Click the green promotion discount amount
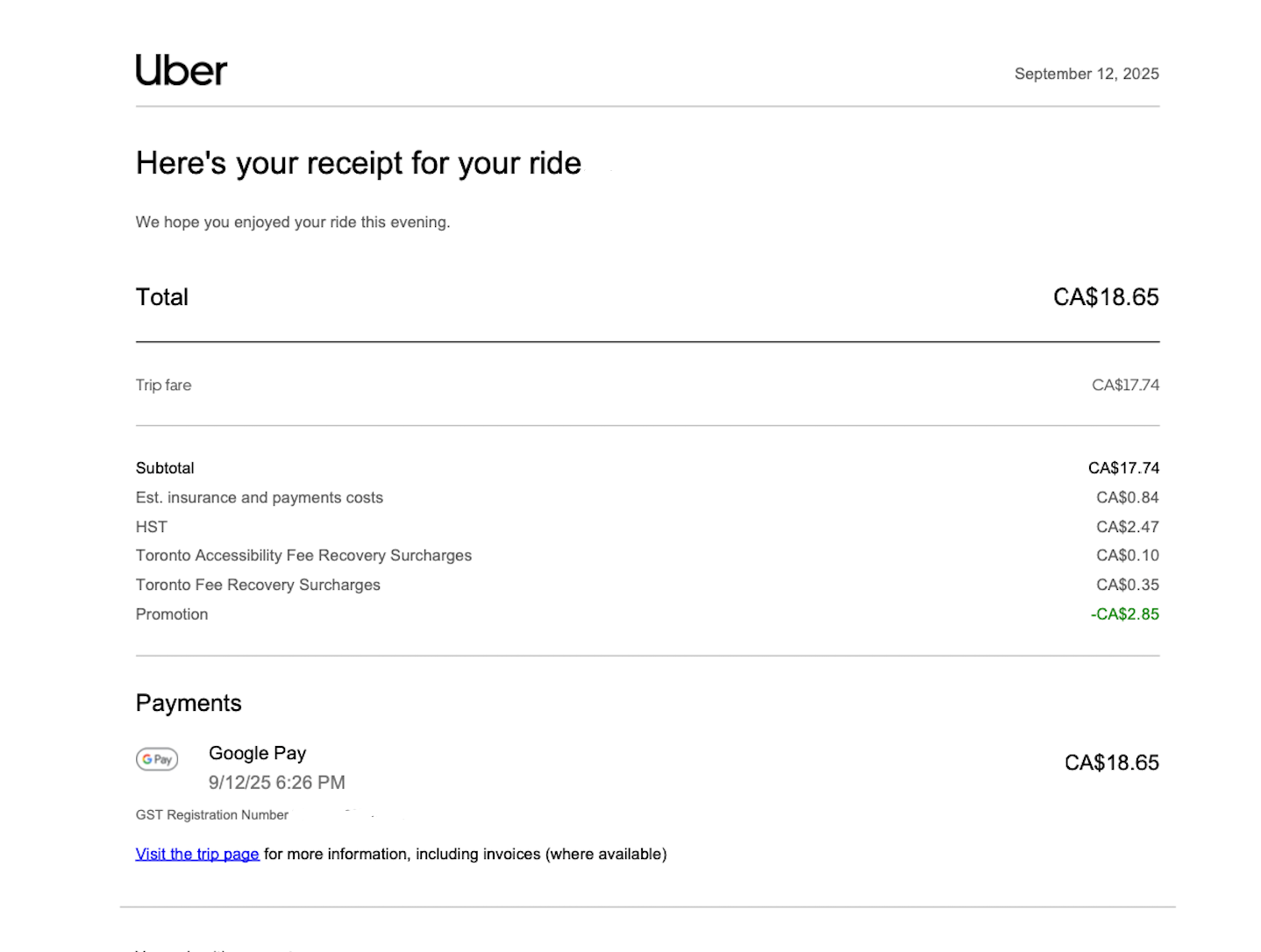 [1124, 614]
